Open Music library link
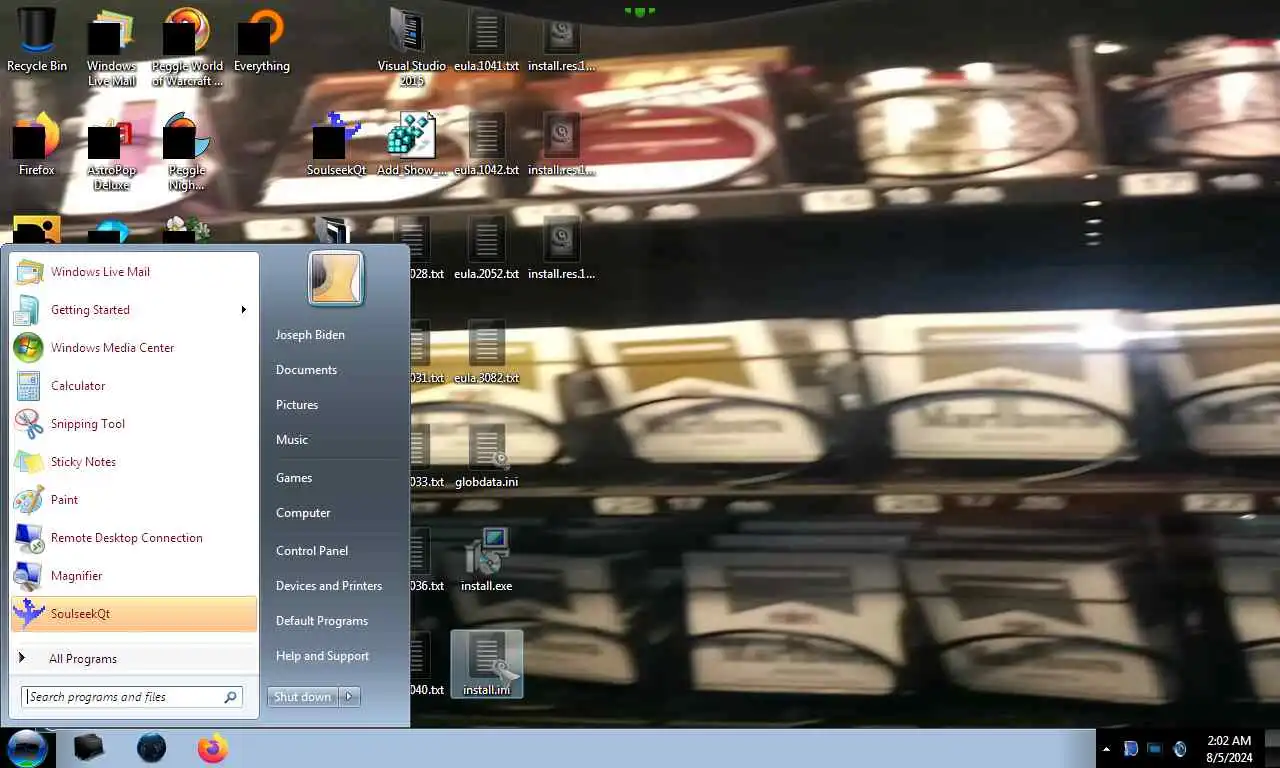 click(292, 440)
